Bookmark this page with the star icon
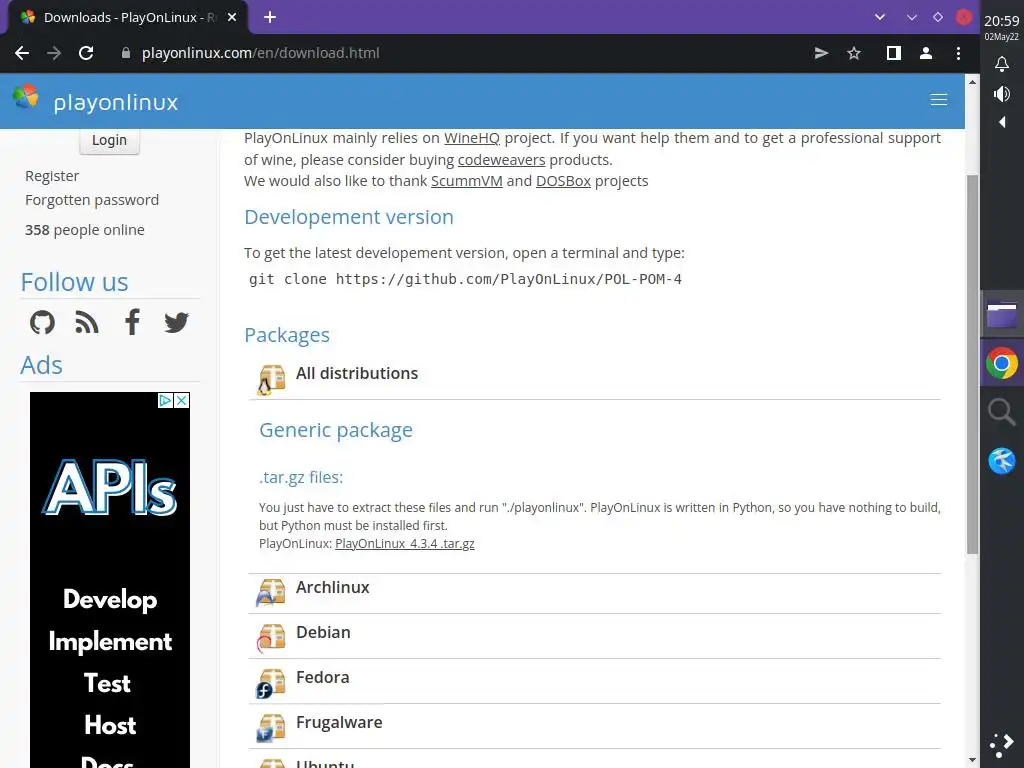Image resolution: width=1024 pixels, height=768 pixels. [854, 53]
